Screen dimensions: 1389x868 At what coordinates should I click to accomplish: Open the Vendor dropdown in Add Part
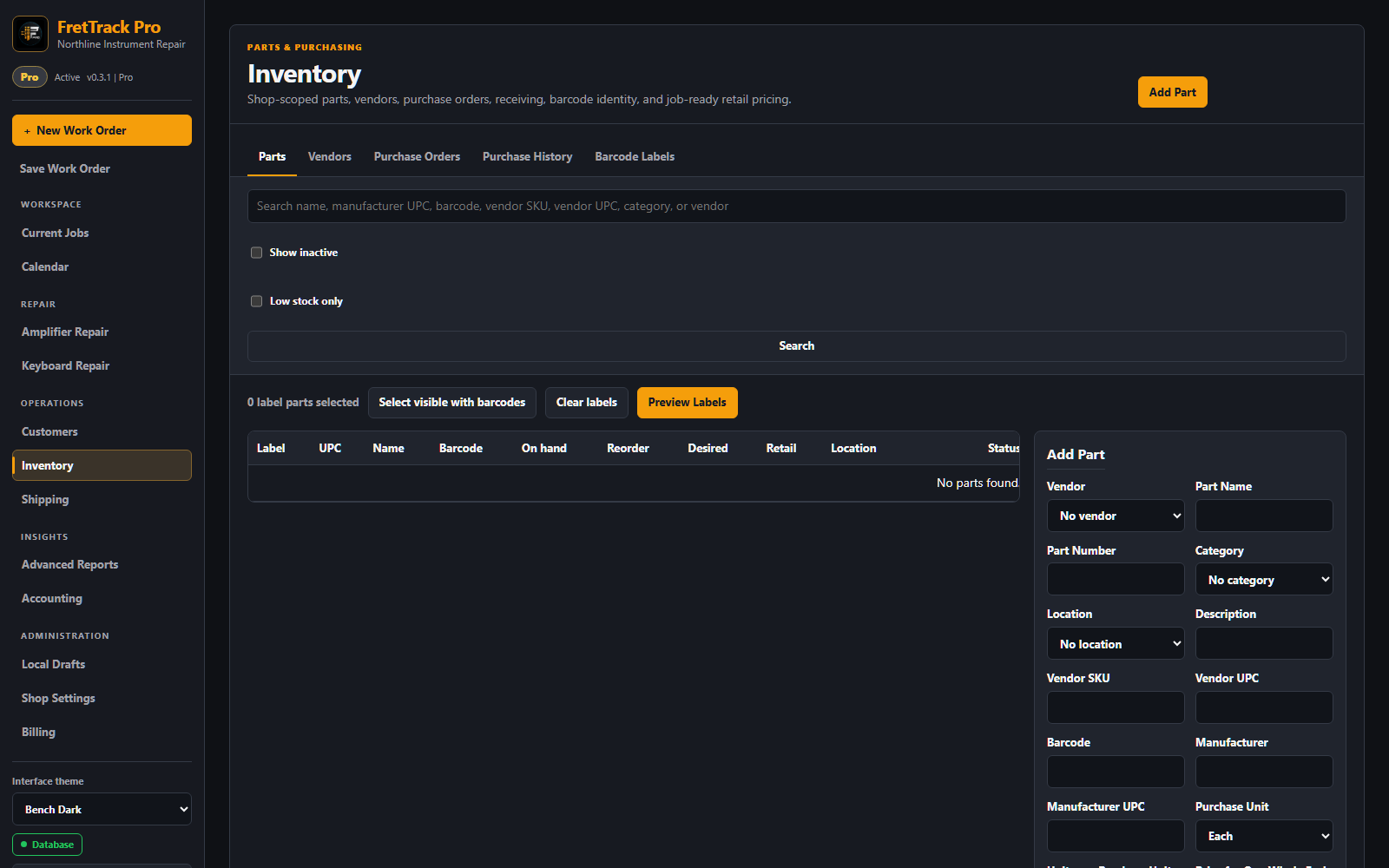point(1116,516)
